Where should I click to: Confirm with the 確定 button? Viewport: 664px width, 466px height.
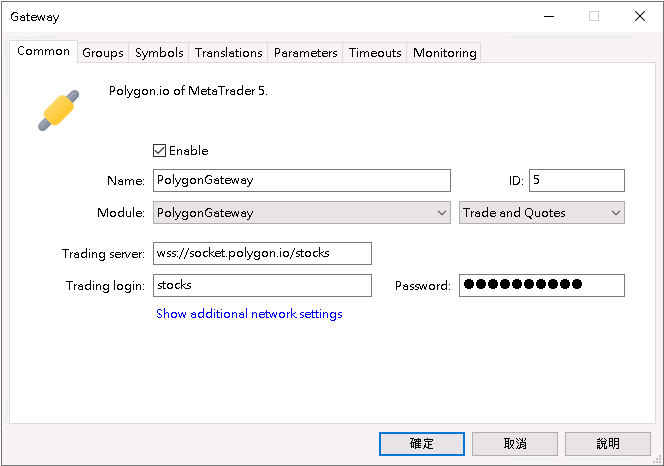pos(422,444)
